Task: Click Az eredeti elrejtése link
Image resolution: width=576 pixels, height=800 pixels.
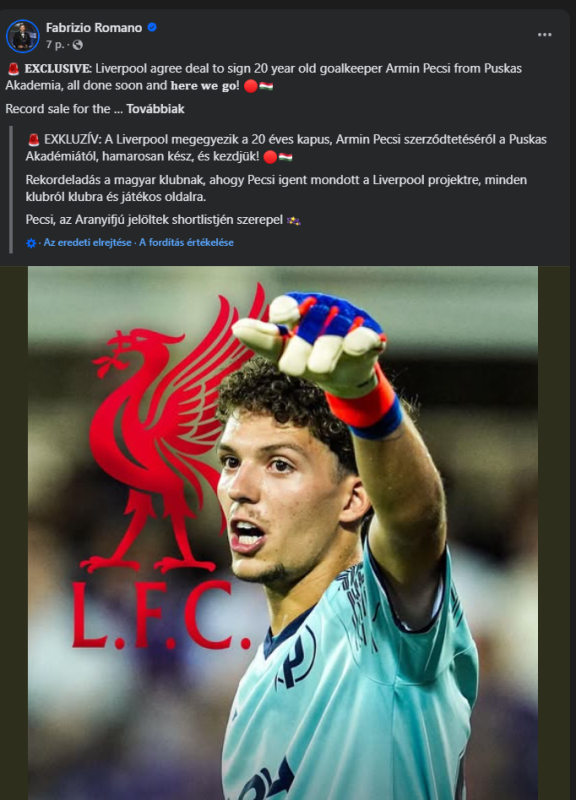Action: 87,242
